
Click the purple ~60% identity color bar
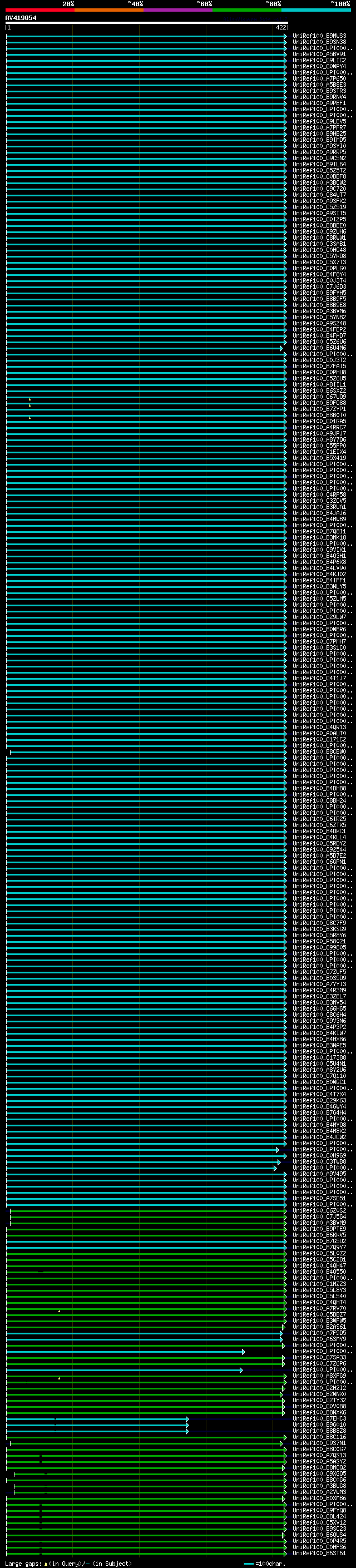pos(177,10)
